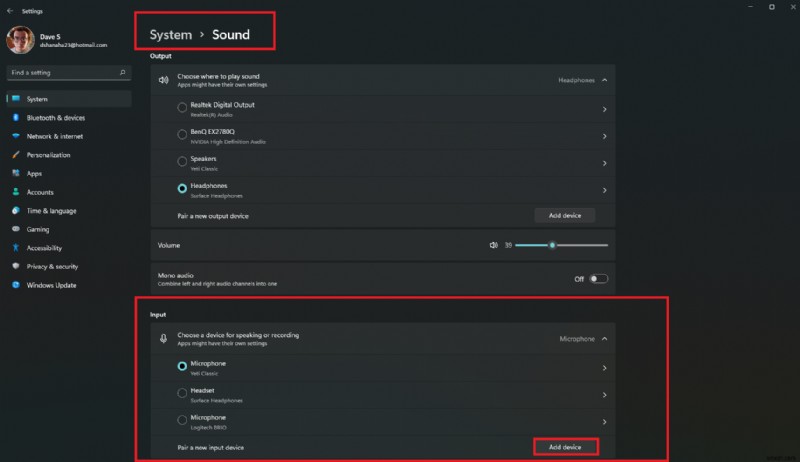Click the Privacy & security shield icon
This screenshot has height=462, width=800.
coord(16,266)
